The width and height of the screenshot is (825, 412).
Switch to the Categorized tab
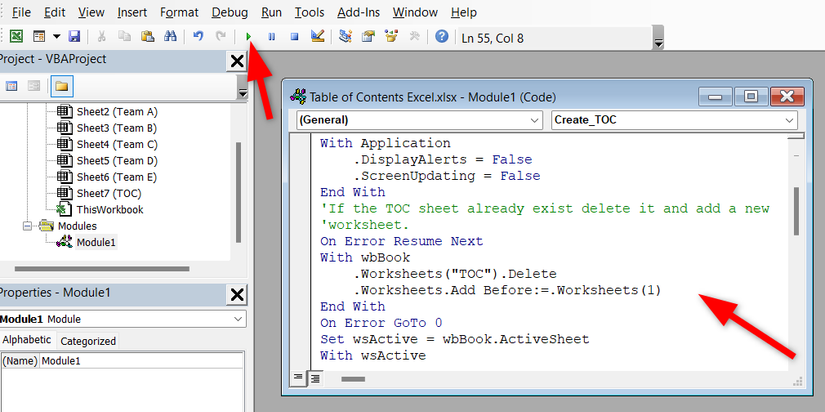[88, 341]
